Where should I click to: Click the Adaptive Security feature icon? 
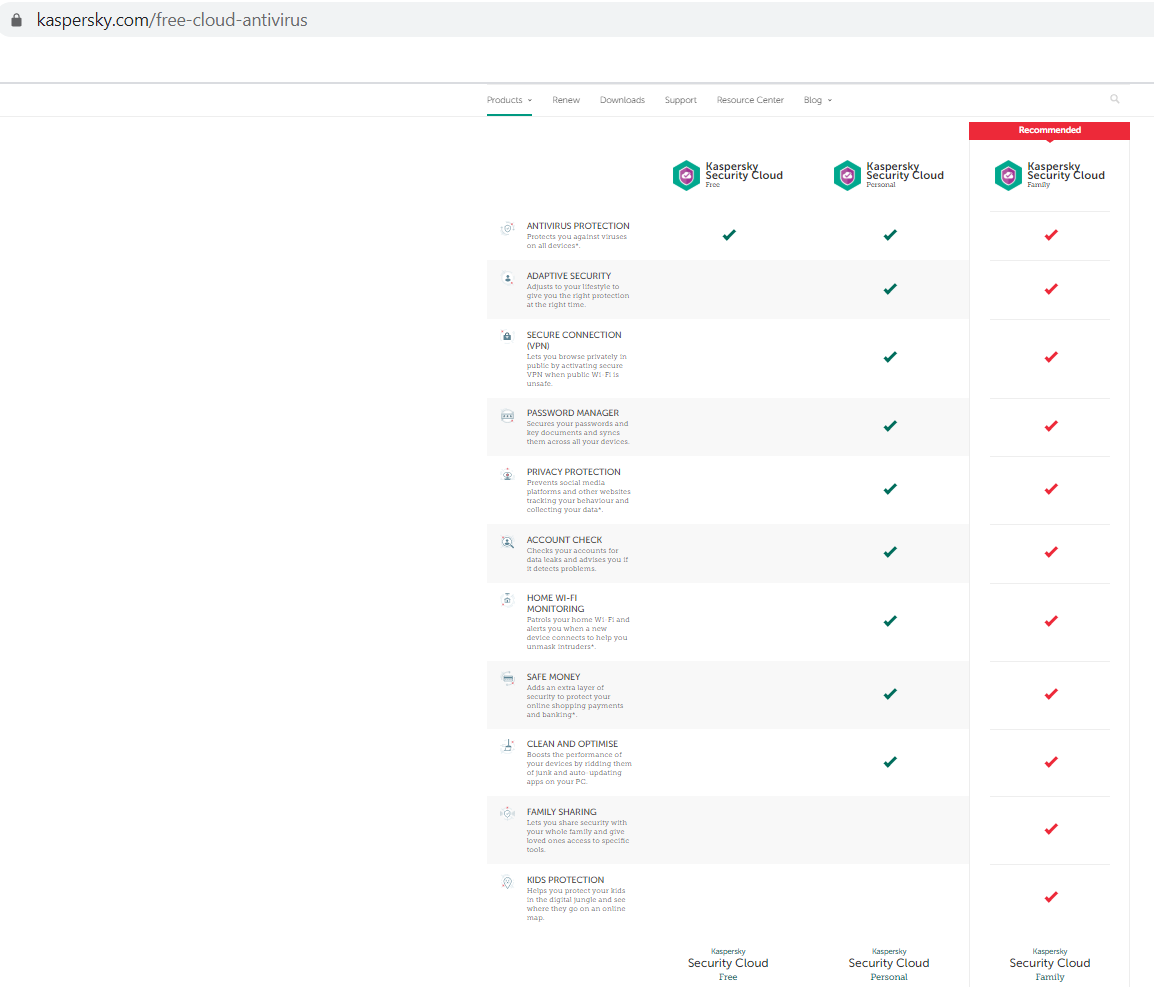coord(507,279)
